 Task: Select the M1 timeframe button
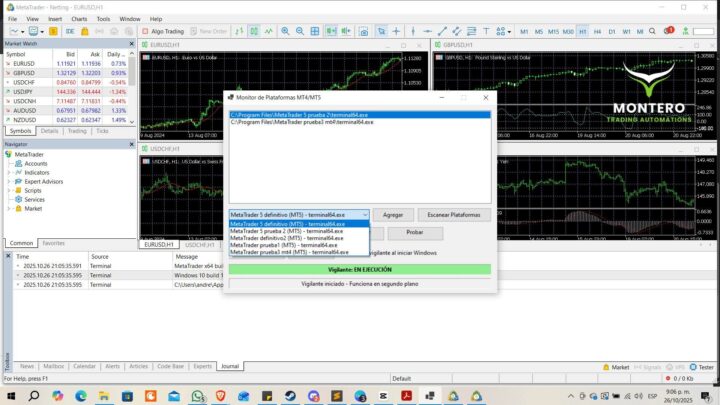click(523, 31)
